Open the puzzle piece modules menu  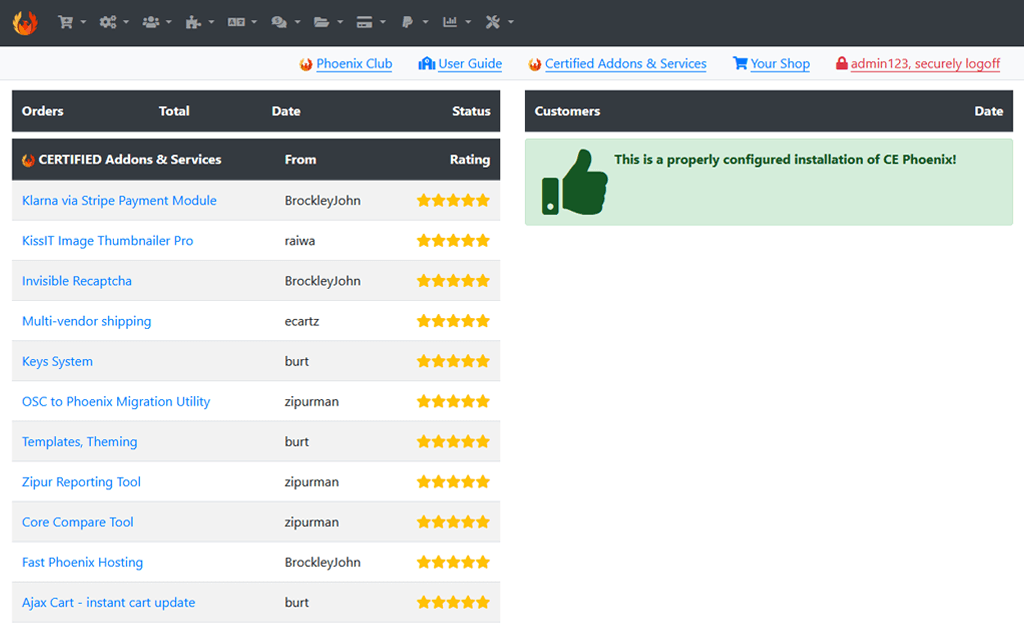click(199, 22)
